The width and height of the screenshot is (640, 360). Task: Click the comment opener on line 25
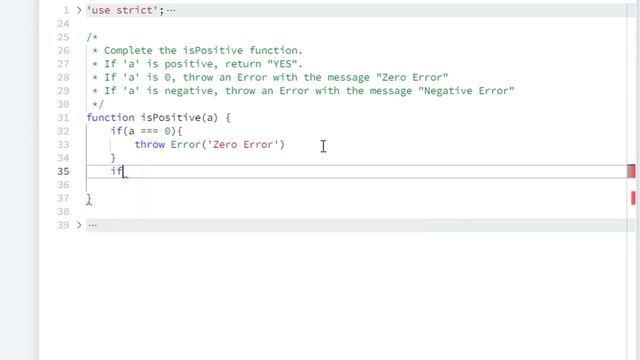(92, 37)
